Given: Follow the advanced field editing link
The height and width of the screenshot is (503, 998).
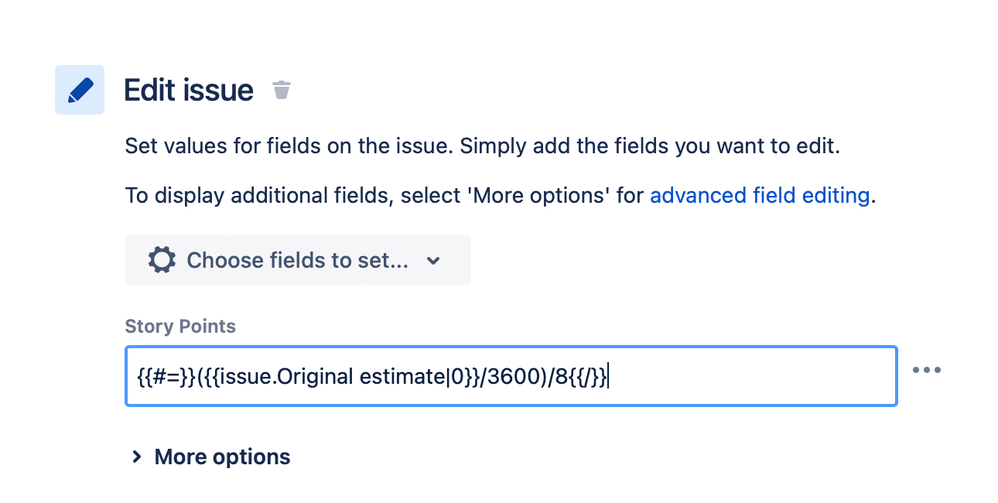Looking at the screenshot, I should click(759, 195).
